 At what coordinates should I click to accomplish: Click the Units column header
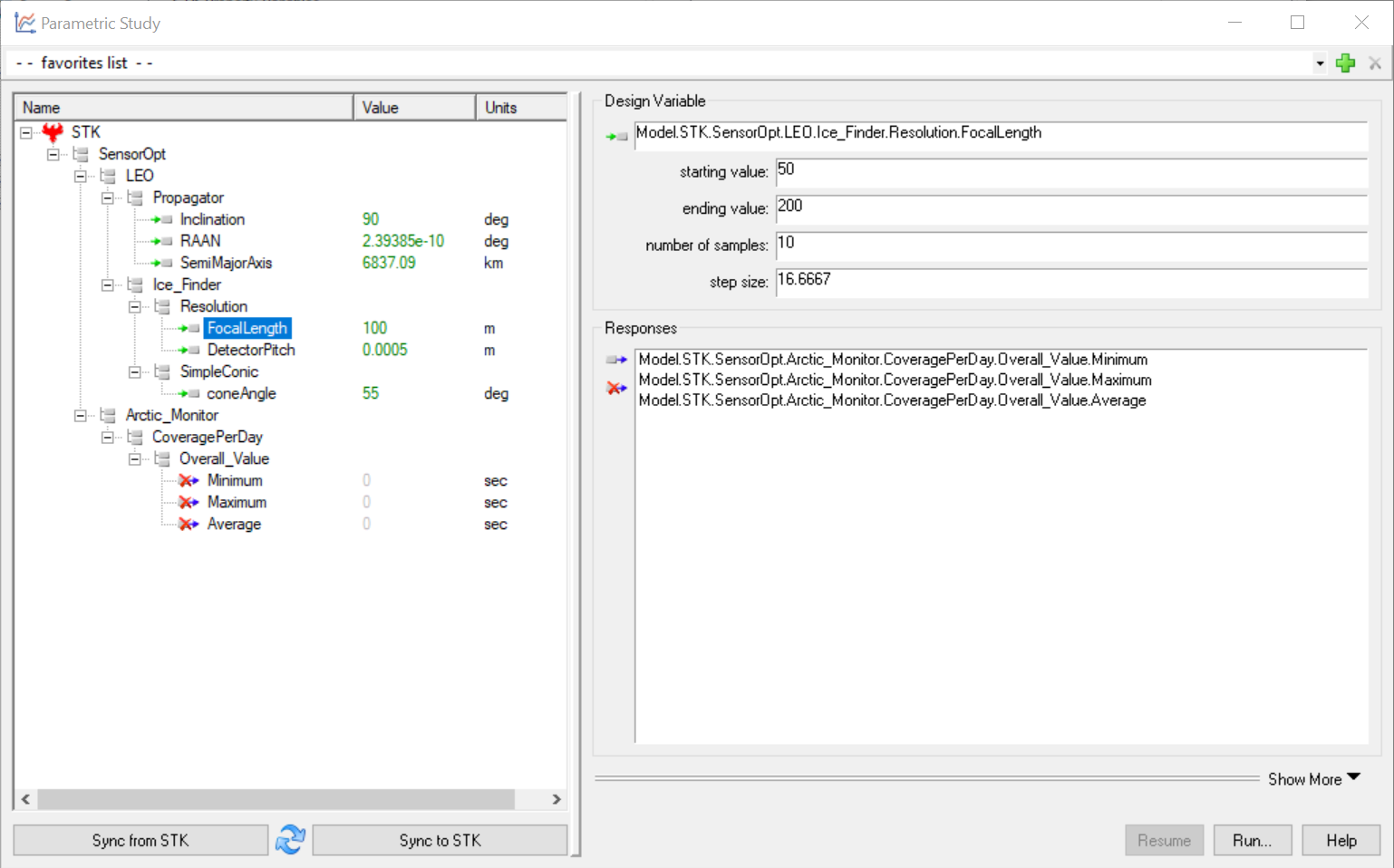pos(522,107)
